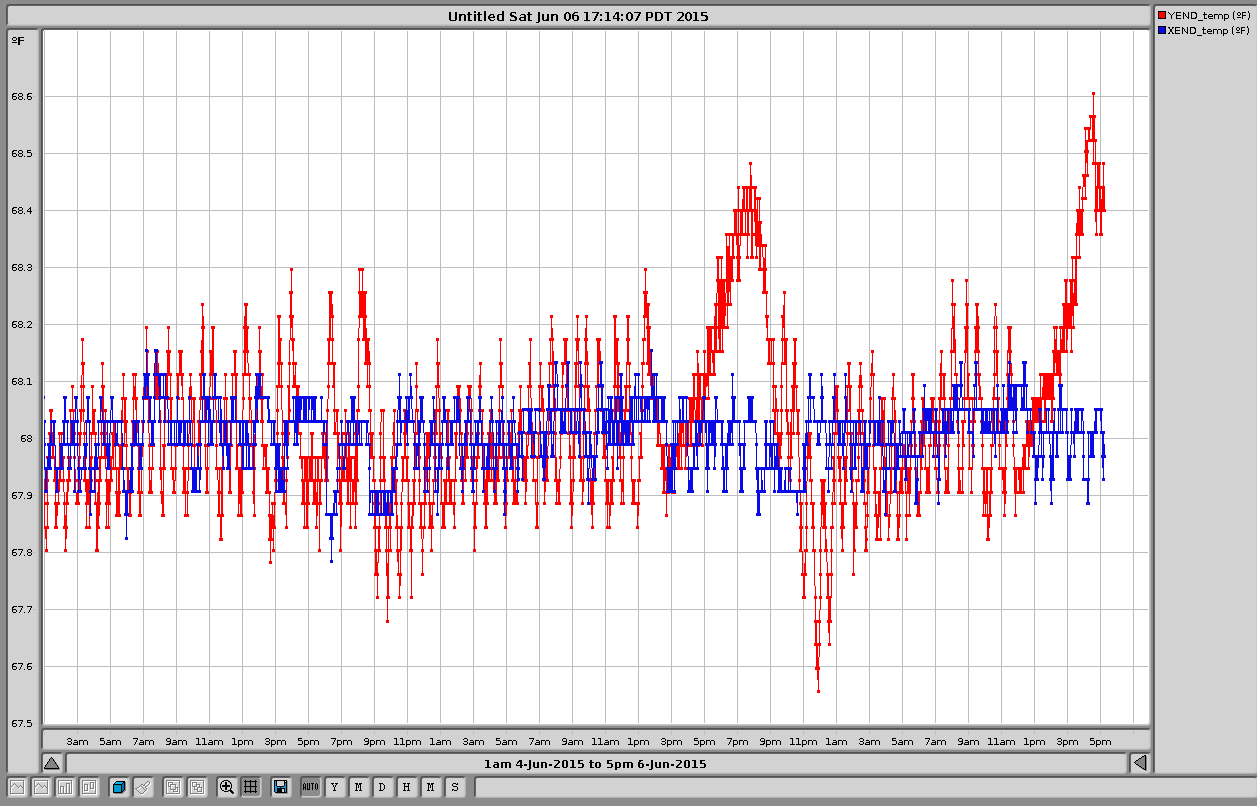Click the ºF unit label on the y-axis
Image resolution: width=1257 pixels, height=806 pixels.
[x=18, y=40]
